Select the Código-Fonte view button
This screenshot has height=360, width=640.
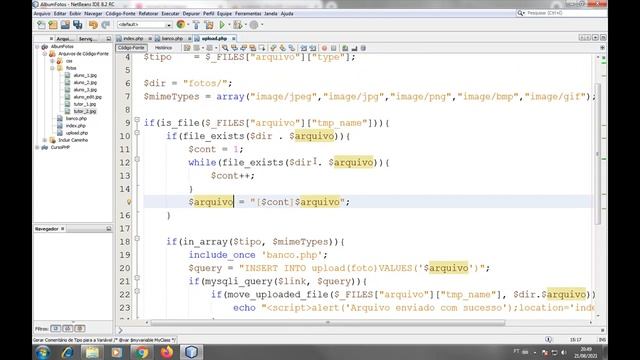pyautogui.click(x=131, y=48)
